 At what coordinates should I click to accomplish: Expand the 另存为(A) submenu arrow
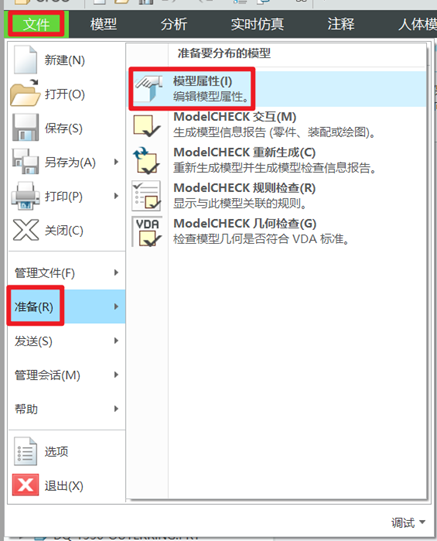click(116, 162)
